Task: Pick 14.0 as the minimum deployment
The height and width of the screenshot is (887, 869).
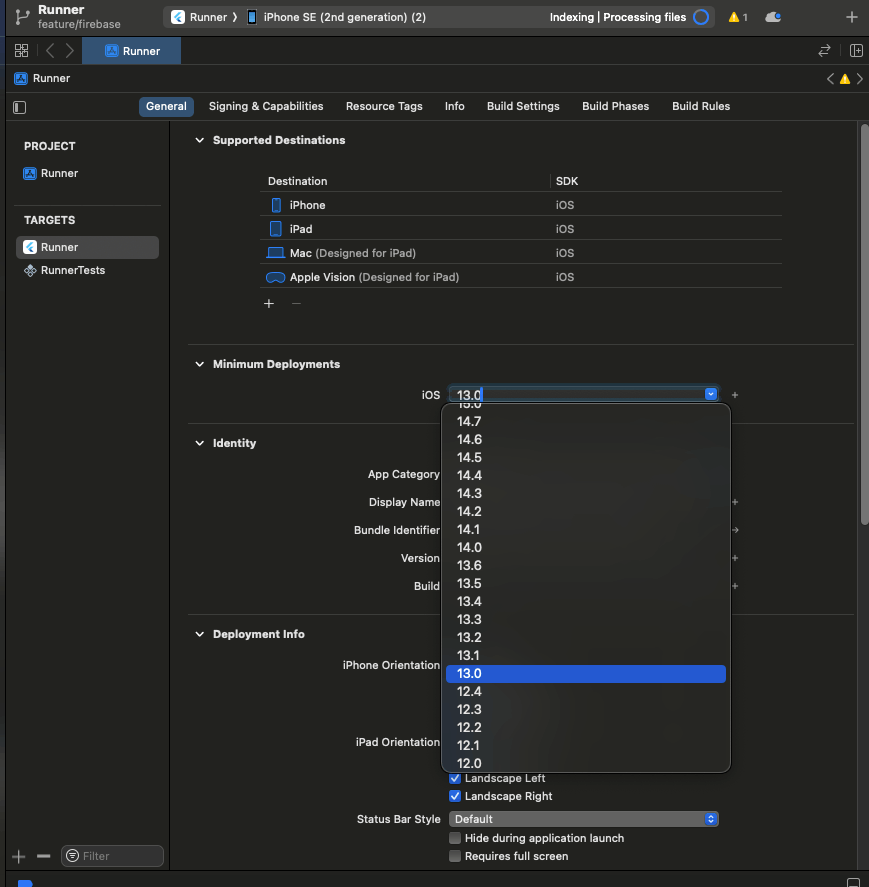Action: click(586, 548)
